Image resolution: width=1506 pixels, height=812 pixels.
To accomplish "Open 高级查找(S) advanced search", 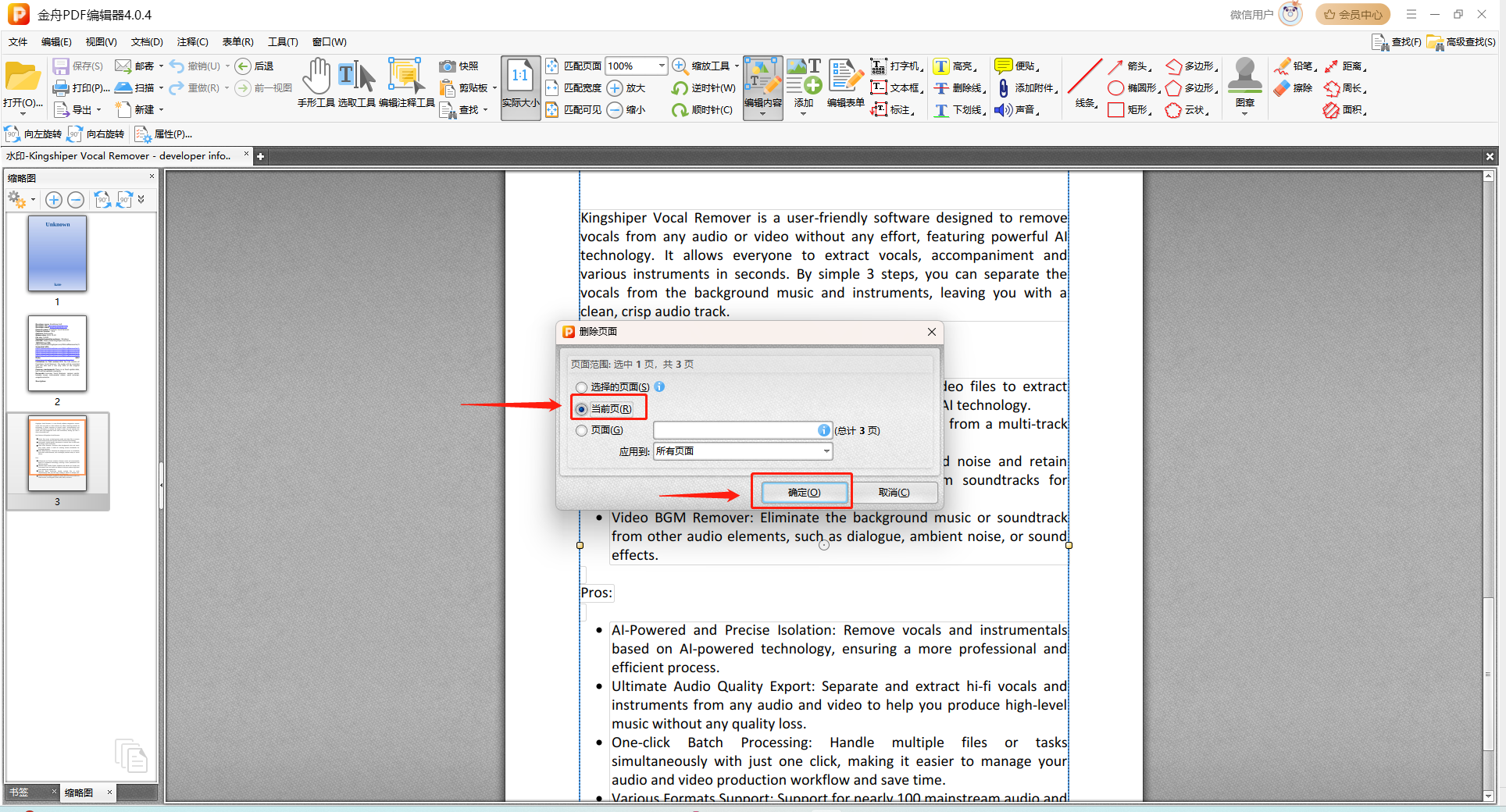I will [1461, 42].
